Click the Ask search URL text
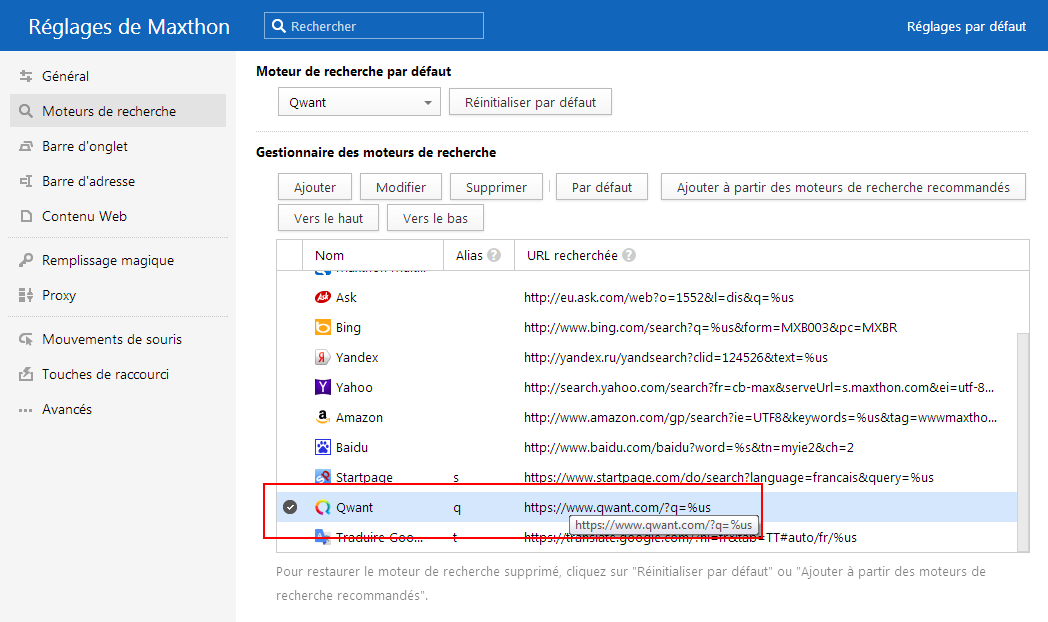The image size is (1048, 622). pyautogui.click(x=658, y=297)
